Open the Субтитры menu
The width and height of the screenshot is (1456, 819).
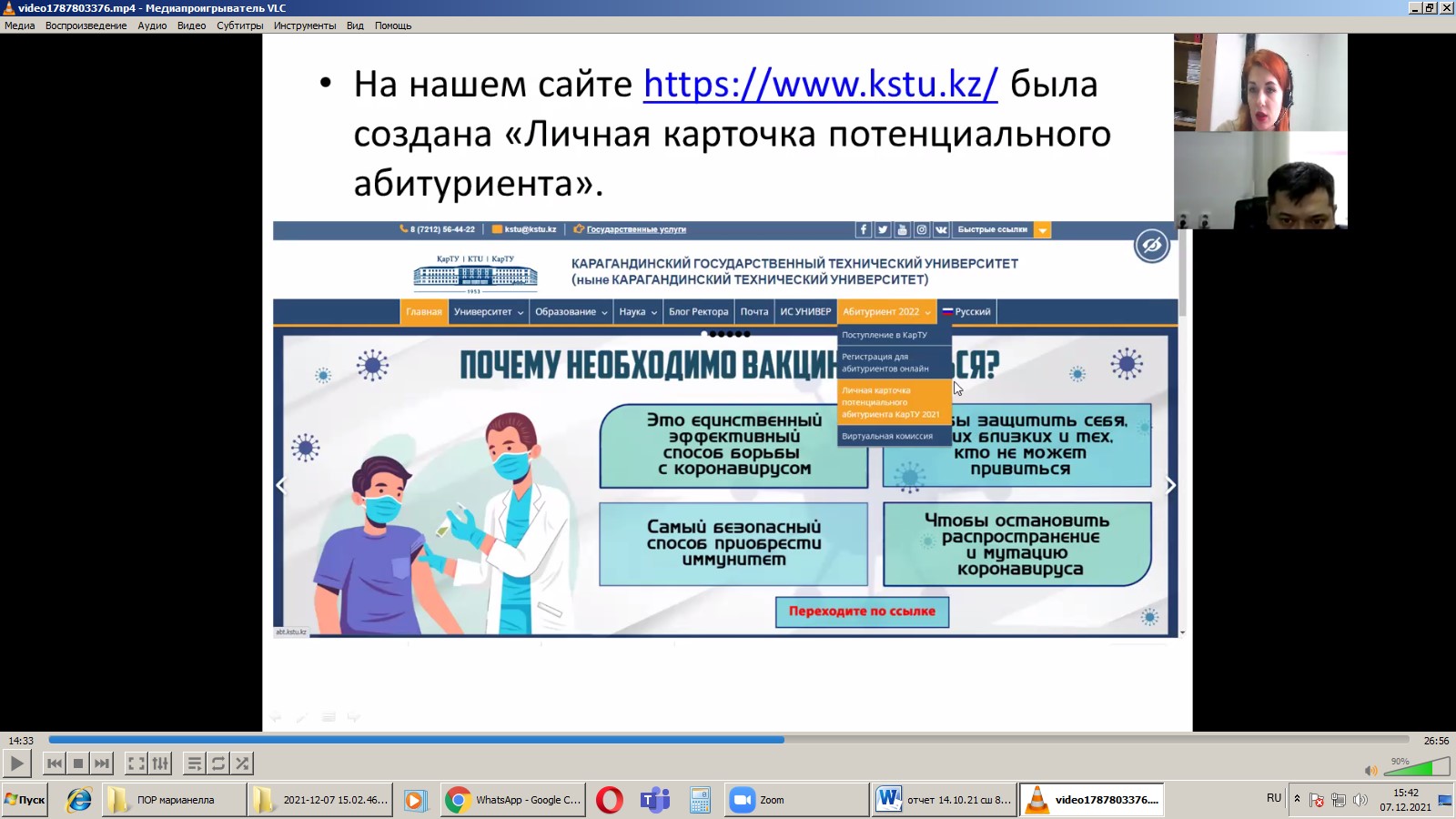[240, 25]
